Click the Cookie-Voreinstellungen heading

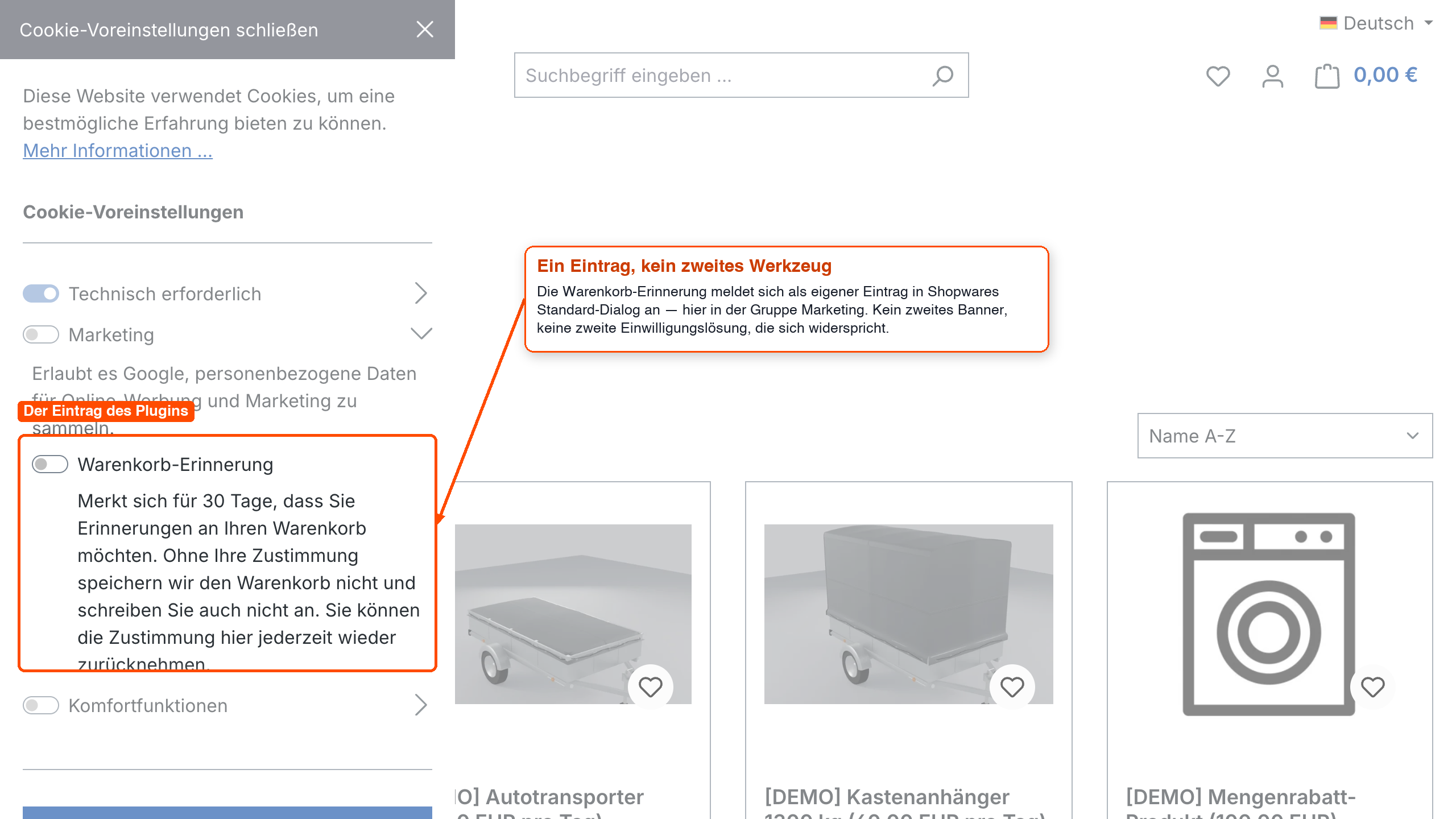coord(133,212)
